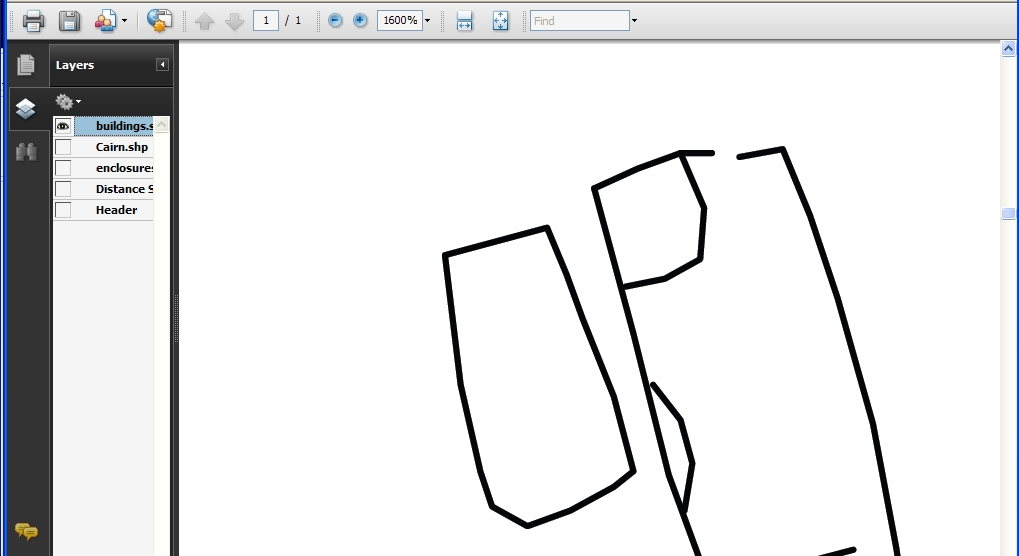This screenshot has width=1019, height=556.
Task: Open the zoom percentage dropdown arrow
Action: pos(428,21)
